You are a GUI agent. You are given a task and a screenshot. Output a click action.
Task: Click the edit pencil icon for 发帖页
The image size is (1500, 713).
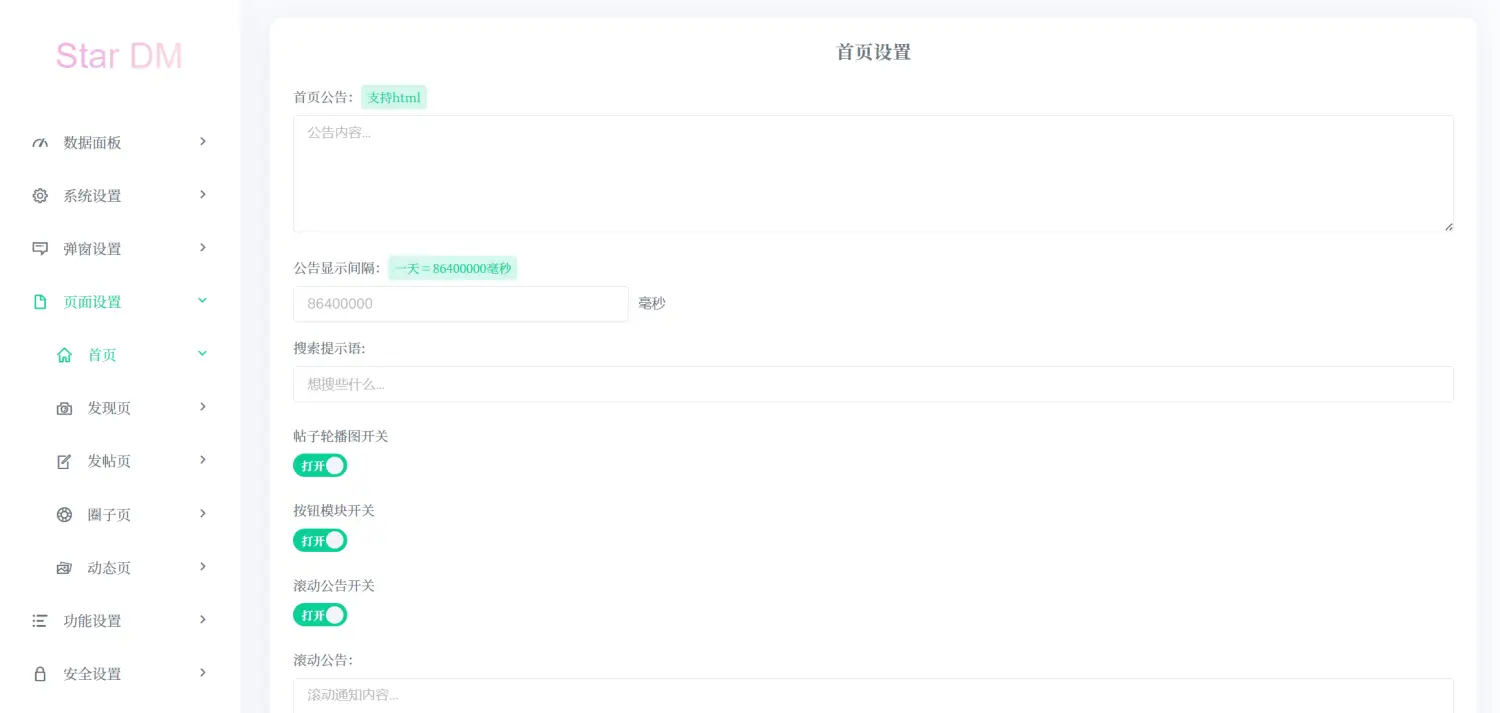pyautogui.click(x=65, y=461)
